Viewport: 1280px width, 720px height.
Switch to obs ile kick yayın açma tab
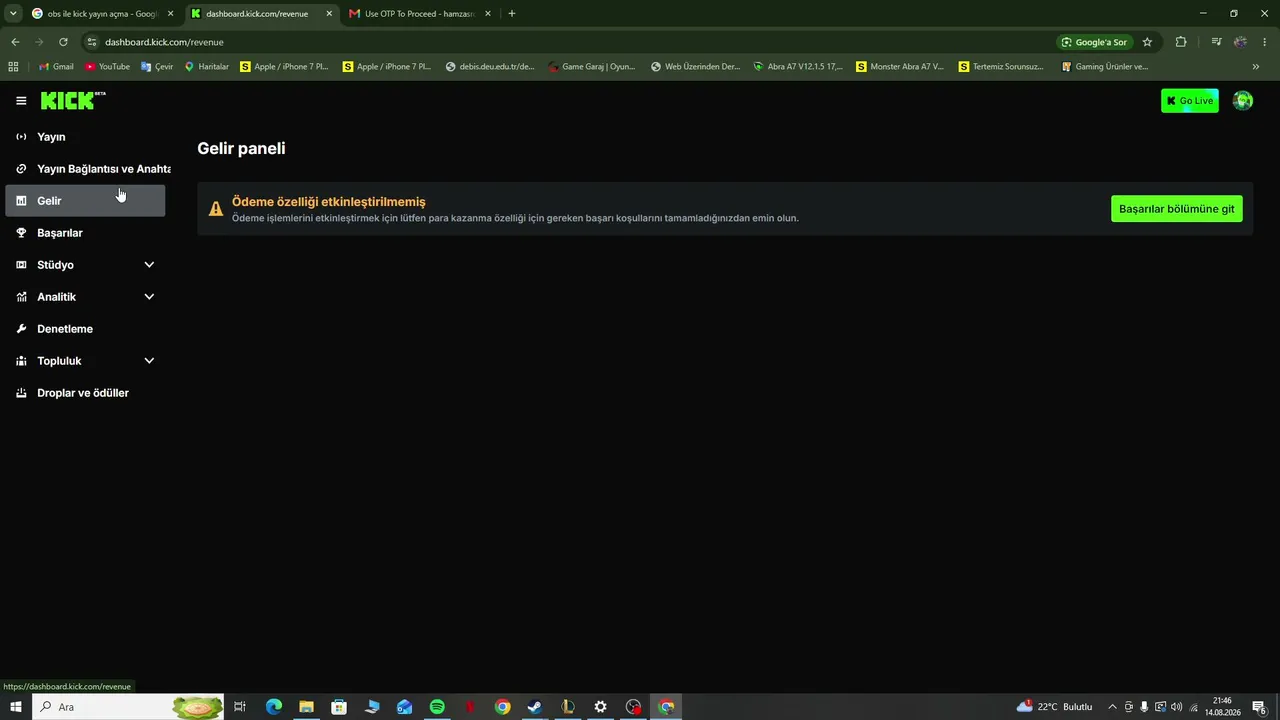(103, 14)
